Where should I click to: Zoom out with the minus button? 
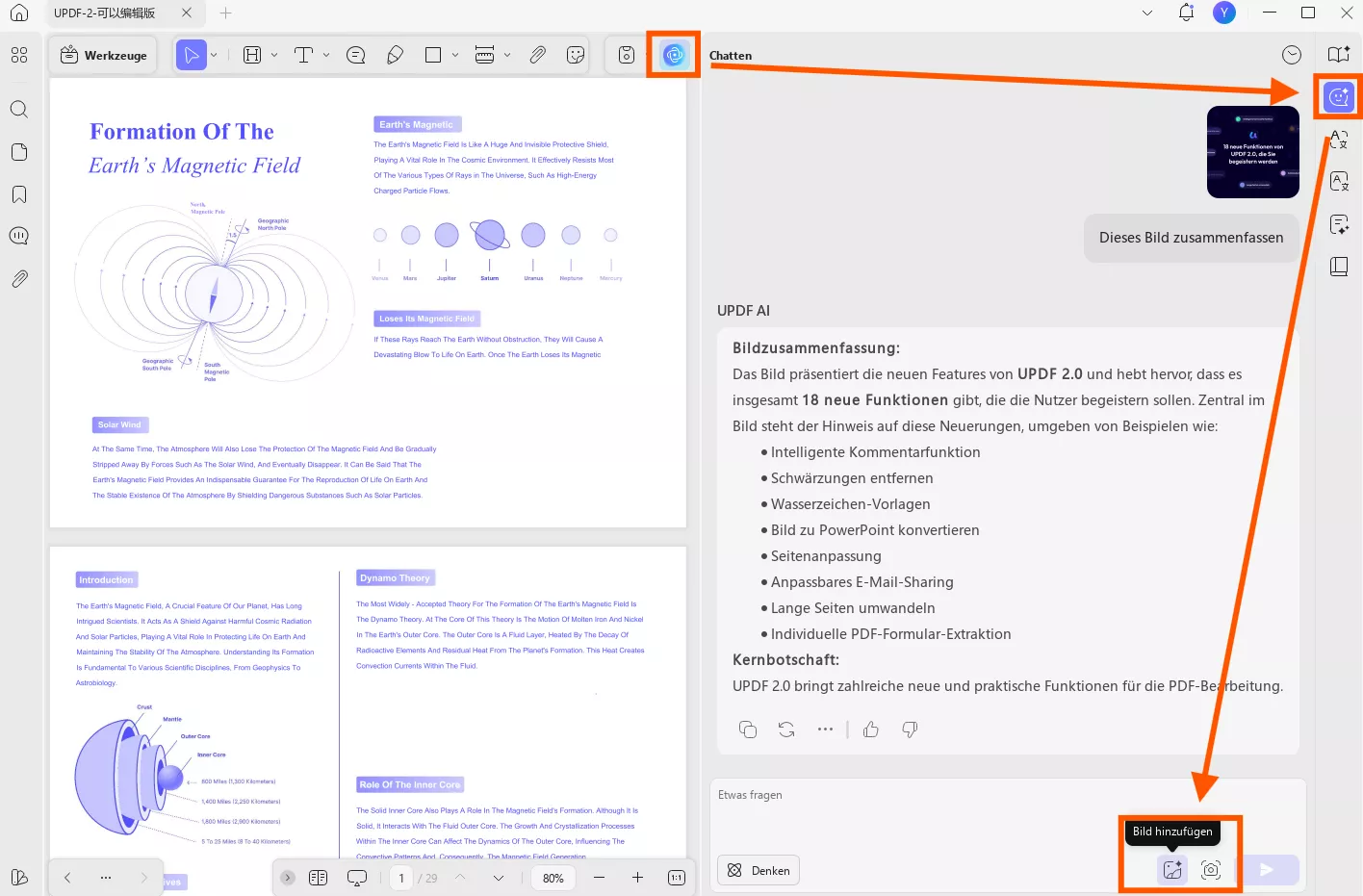(599, 878)
